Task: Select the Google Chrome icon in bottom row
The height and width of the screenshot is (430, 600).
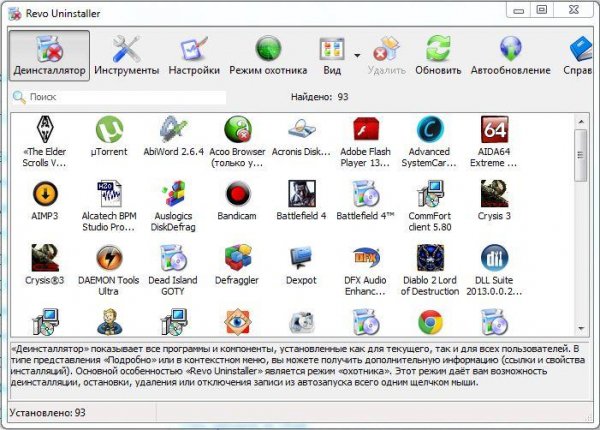Action: pyautogui.click(x=430, y=322)
